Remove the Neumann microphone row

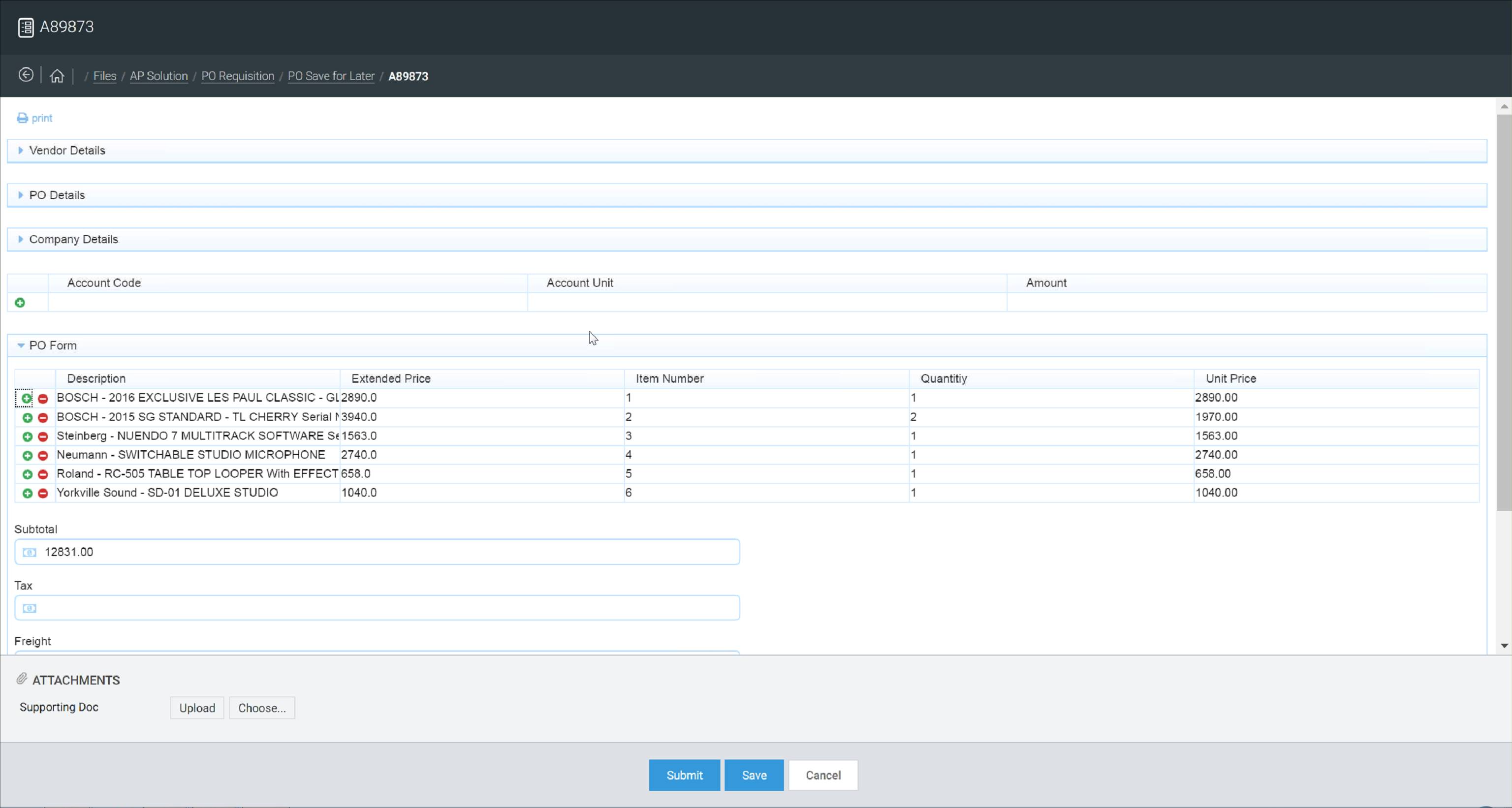(43, 455)
